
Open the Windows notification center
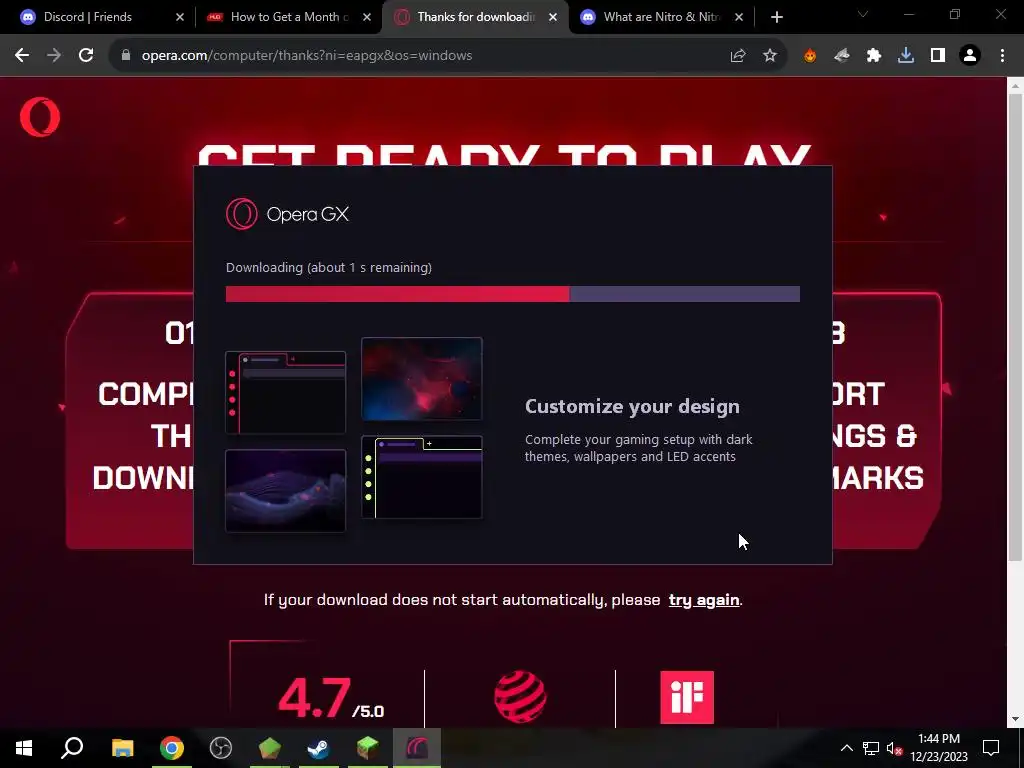[x=991, y=748]
